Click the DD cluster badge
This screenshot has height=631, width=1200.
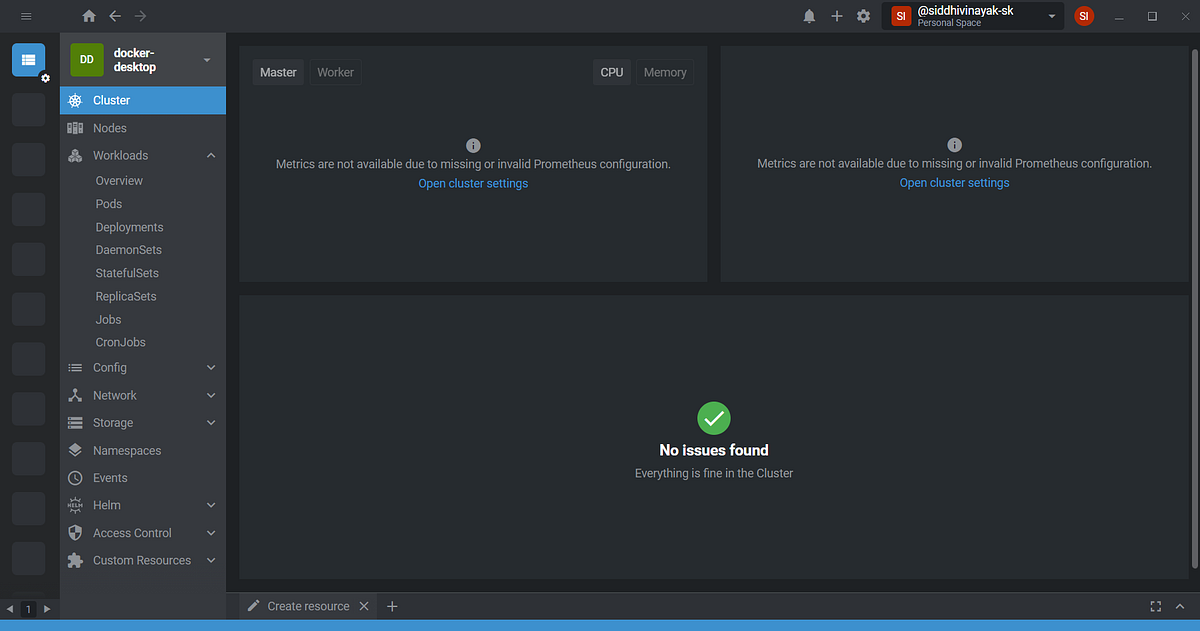(87, 60)
